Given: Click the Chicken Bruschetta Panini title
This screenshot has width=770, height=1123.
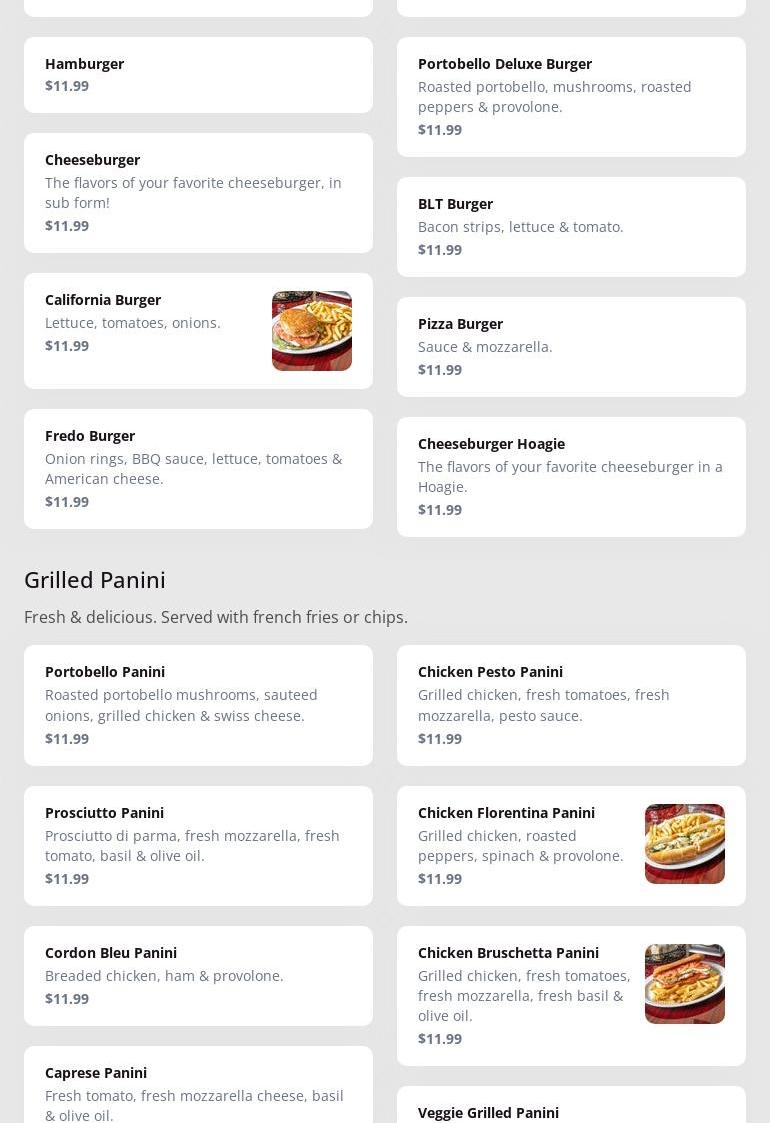Looking at the screenshot, I should click(509, 953).
